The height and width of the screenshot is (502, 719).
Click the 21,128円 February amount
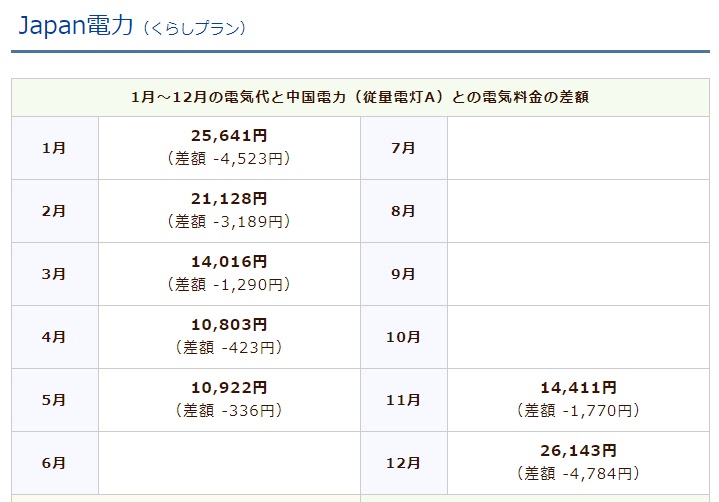[x=229, y=199]
